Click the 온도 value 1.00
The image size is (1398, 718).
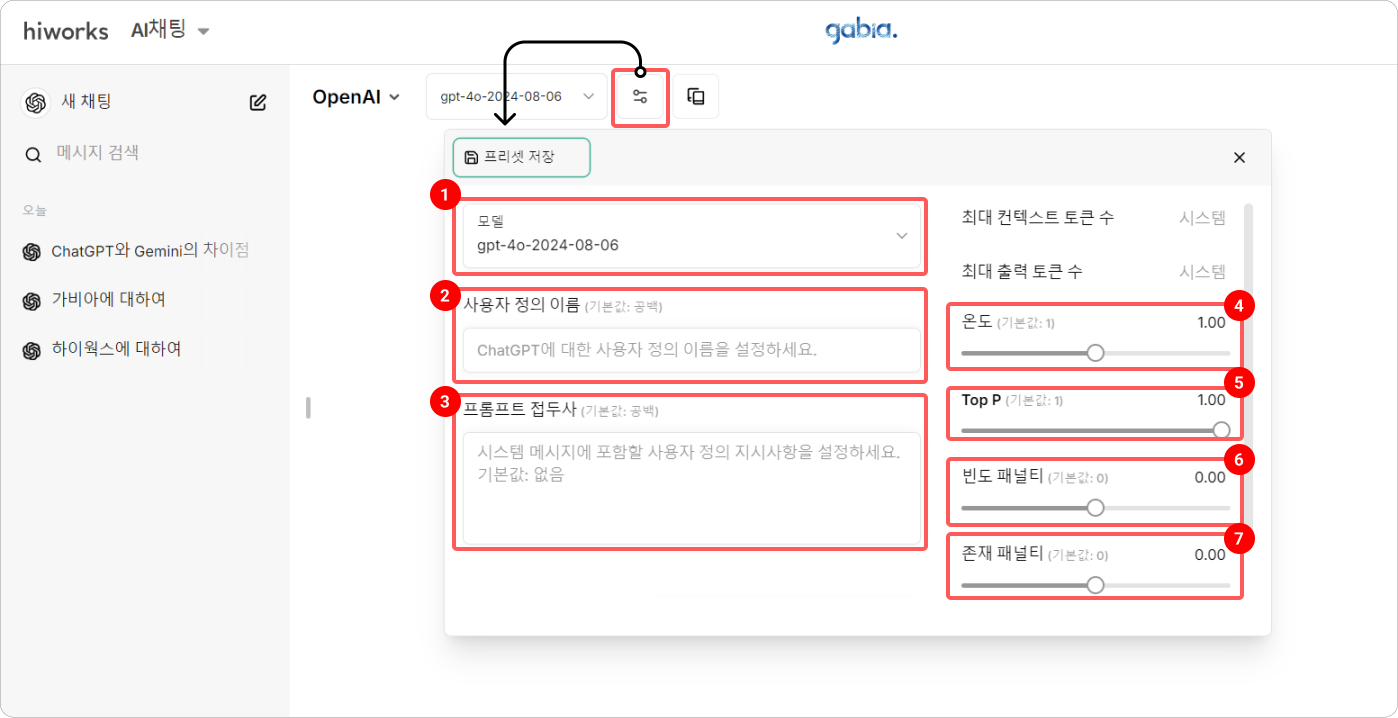1211,322
